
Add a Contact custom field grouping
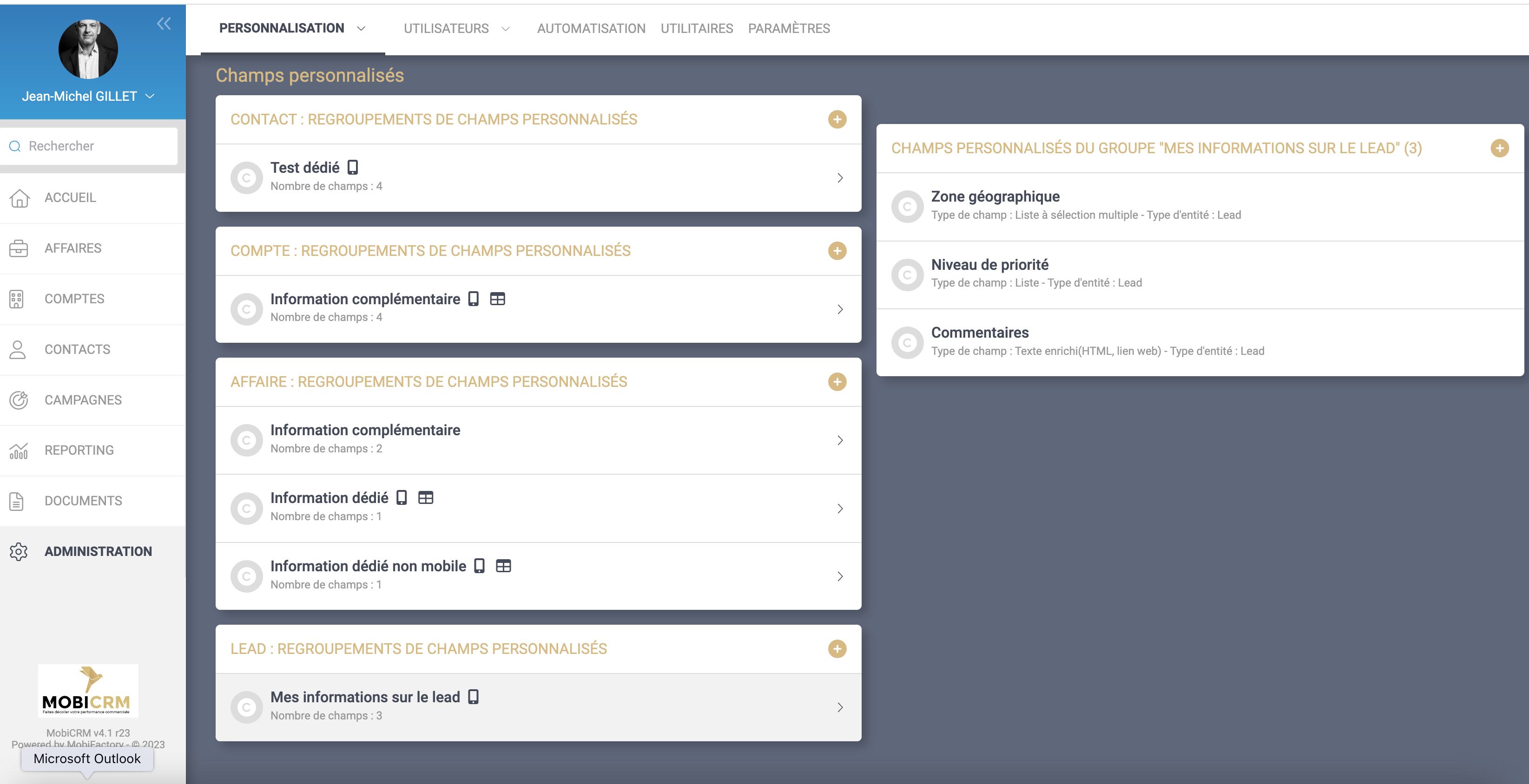point(837,119)
